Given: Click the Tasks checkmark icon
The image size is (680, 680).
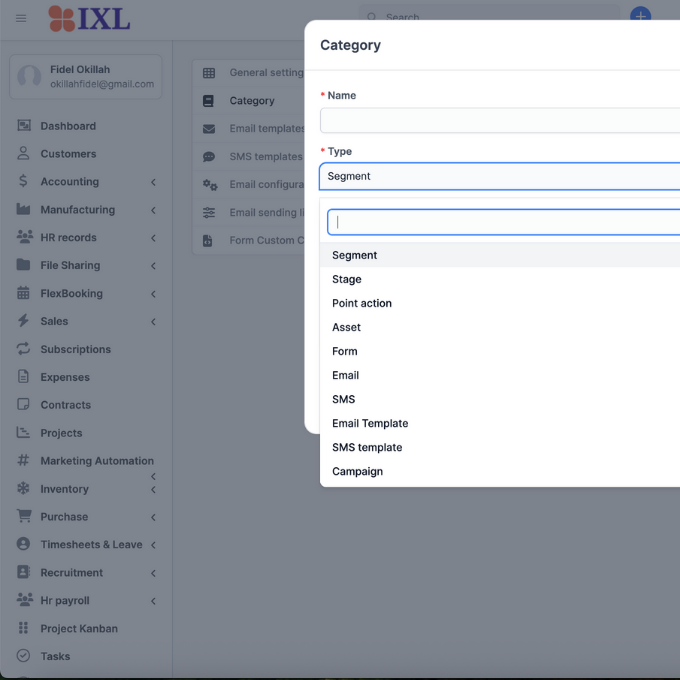Looking at the screenshot, I should [23, 656].
